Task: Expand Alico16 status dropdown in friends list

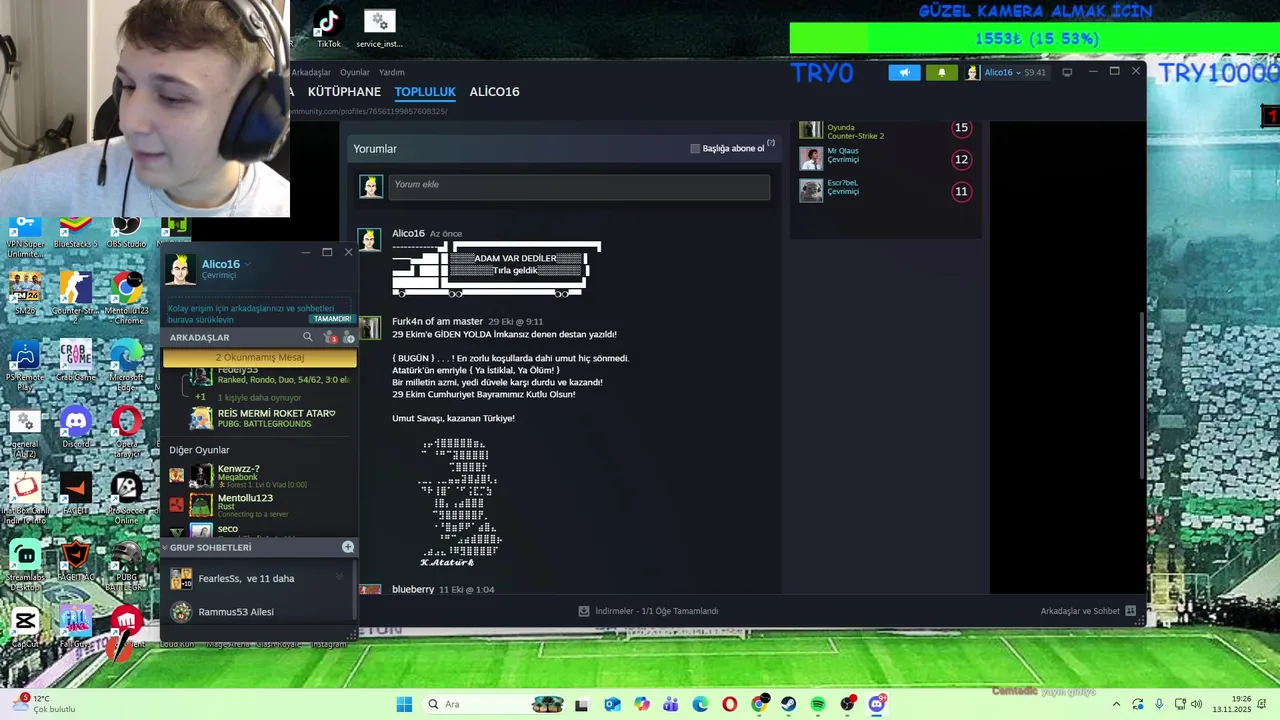Action: (x=247, y=265)
